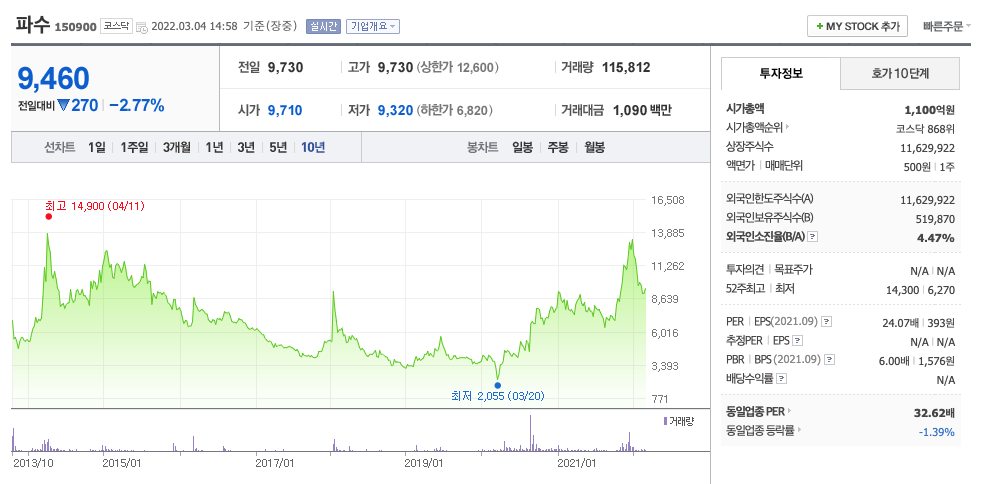Image resolution: width=984 pixels, height=484 pixels.
Task: Select the 1년 line chart period
Action: coord(214,148)
